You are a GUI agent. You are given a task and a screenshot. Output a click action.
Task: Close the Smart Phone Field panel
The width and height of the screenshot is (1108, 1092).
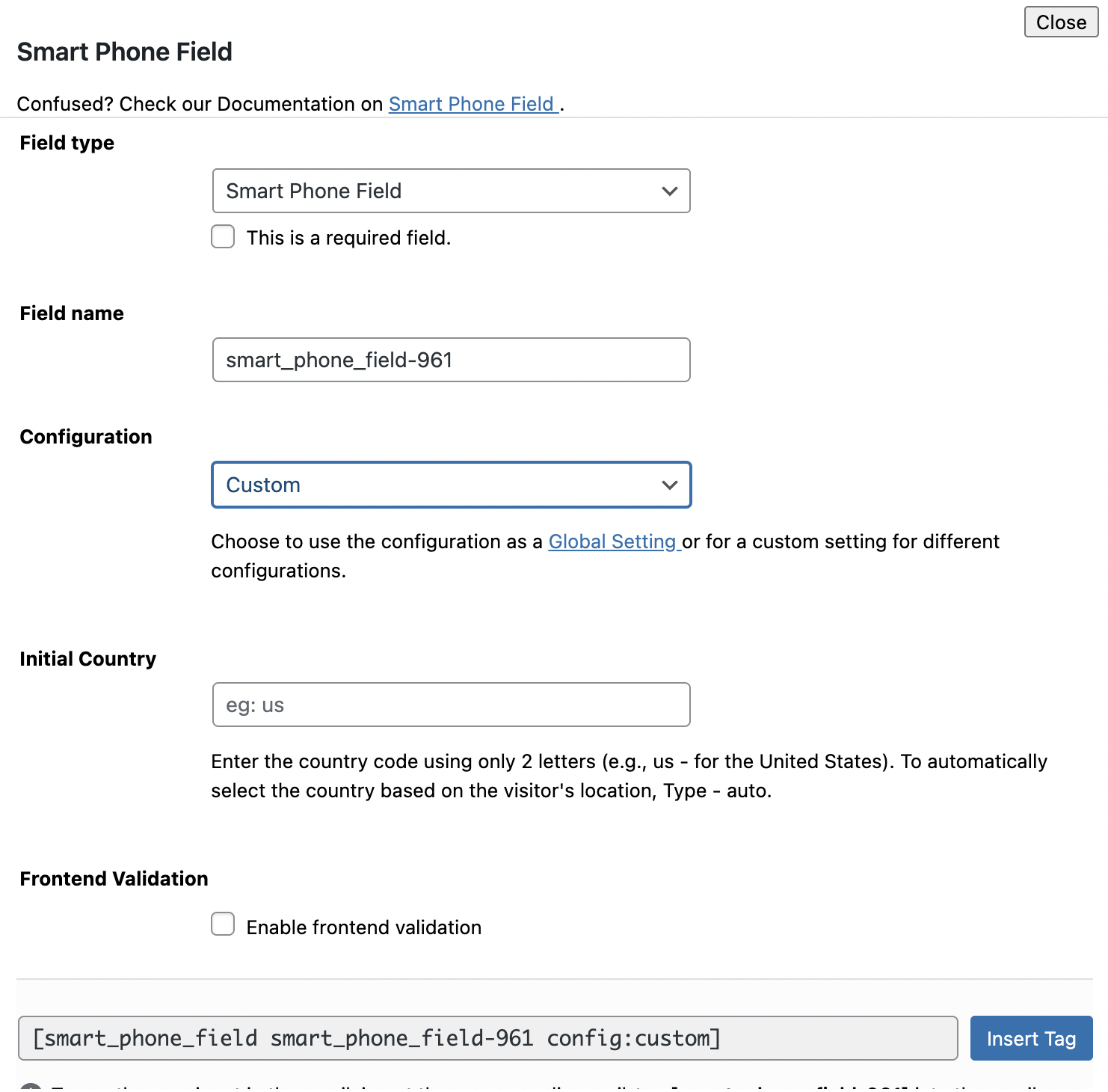click(1060, 22)
